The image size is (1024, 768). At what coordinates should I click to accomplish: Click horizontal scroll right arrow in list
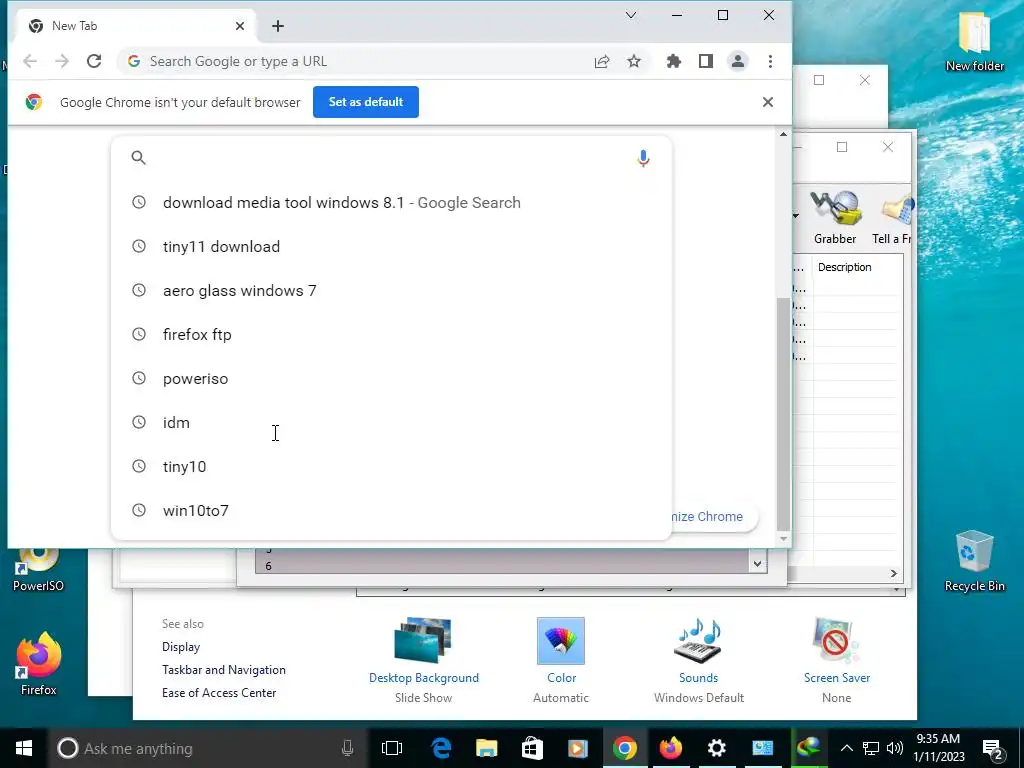pyautogui.click(x=893, y=573)
